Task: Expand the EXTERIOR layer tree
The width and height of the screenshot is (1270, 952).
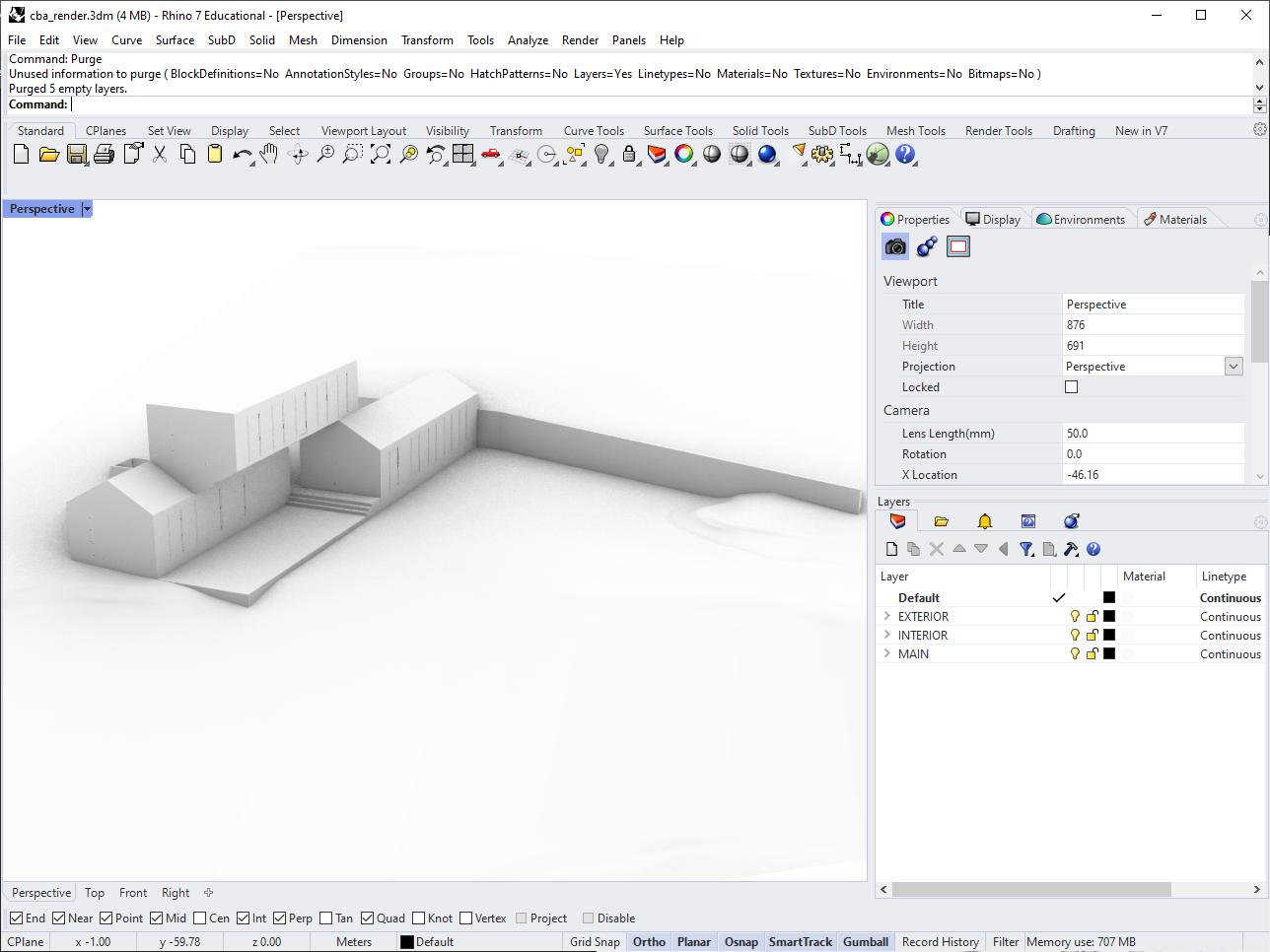Action: (x=887, y=617)
